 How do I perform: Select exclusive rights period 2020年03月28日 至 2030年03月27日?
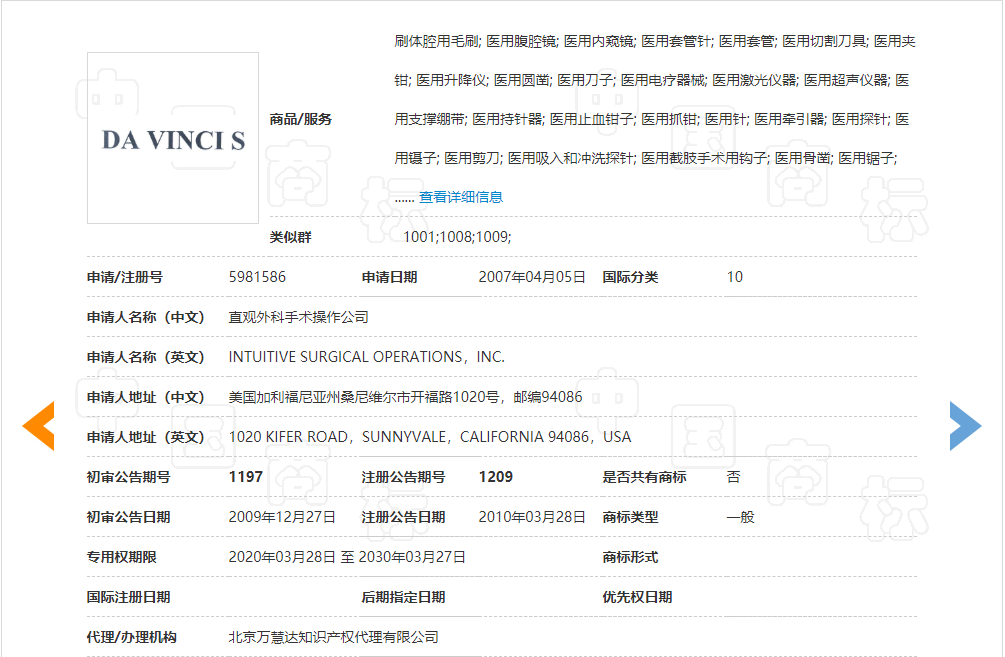(x=347, y=557)
